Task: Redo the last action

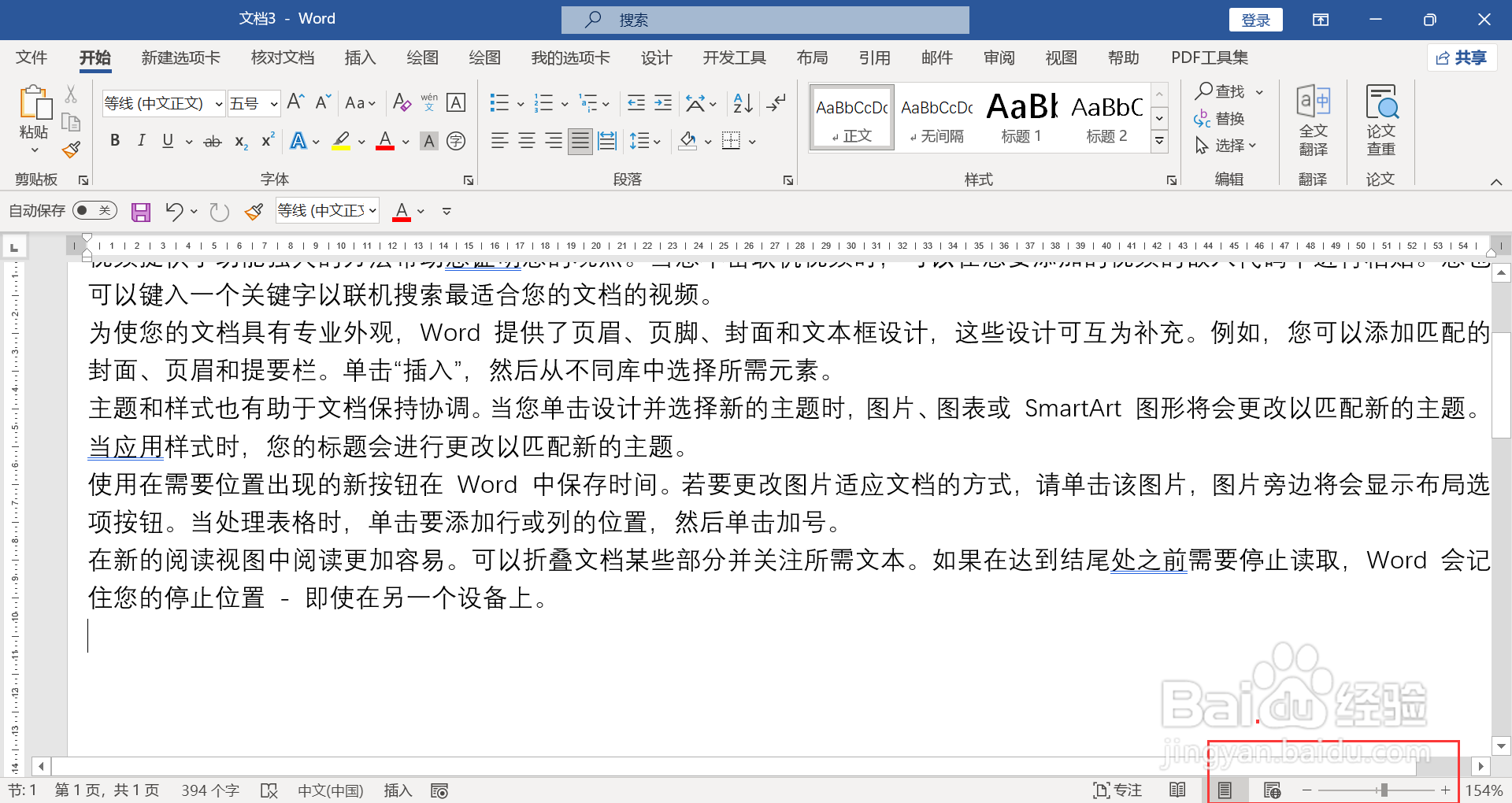Action: [x=220, y=212]
